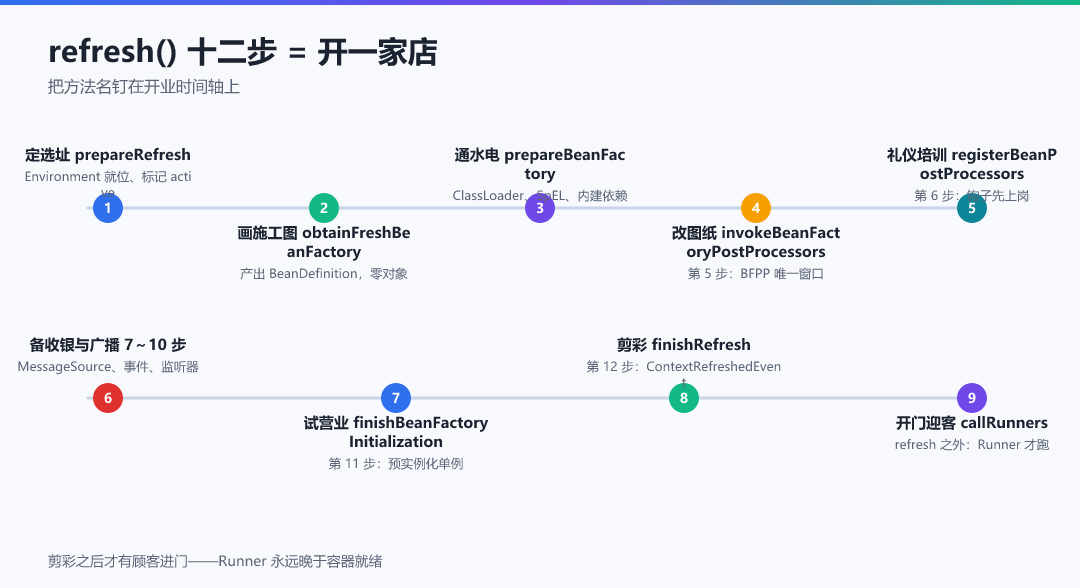Screen dimensions: 1080x588
Task: Select text 'refresh 之外：Runner 才跑'
Action: click(x=972, y=445)
